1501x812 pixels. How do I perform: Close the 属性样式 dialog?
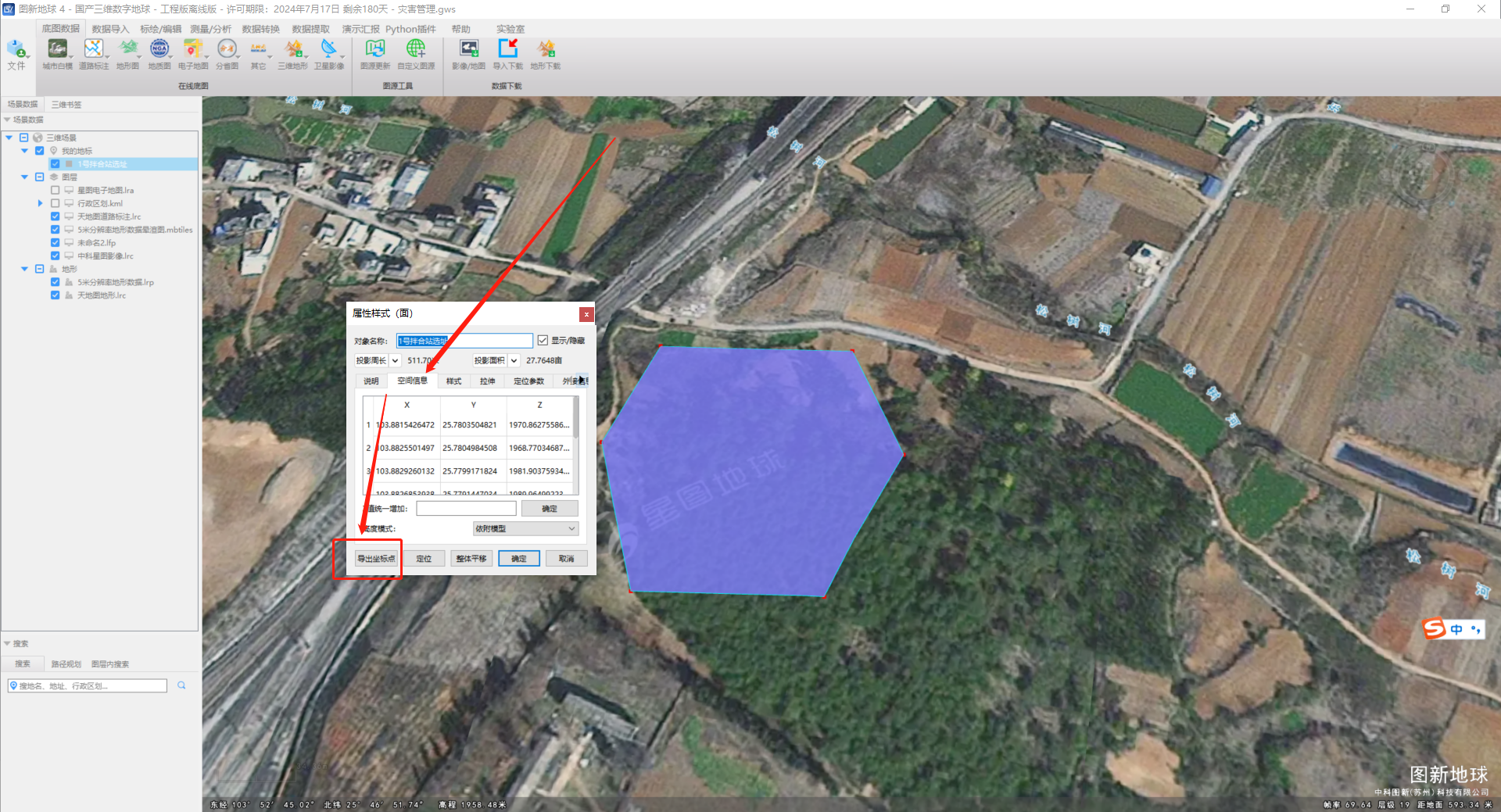[586, 314]
